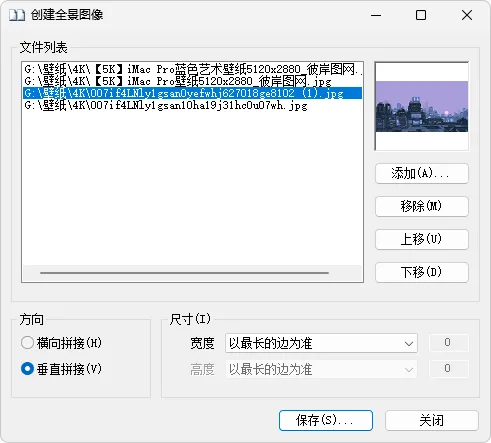This screenshot has width=491, height=443.
Task: Move file up with 上移(U)
Action: pyautogui.click(x=422, y=239)
